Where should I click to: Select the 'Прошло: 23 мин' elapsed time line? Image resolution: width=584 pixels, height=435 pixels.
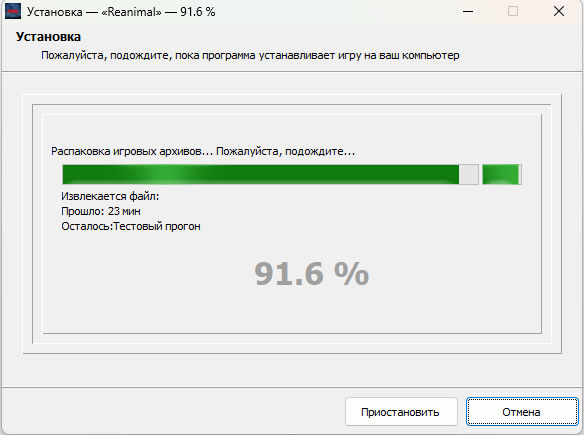(101, 211)
